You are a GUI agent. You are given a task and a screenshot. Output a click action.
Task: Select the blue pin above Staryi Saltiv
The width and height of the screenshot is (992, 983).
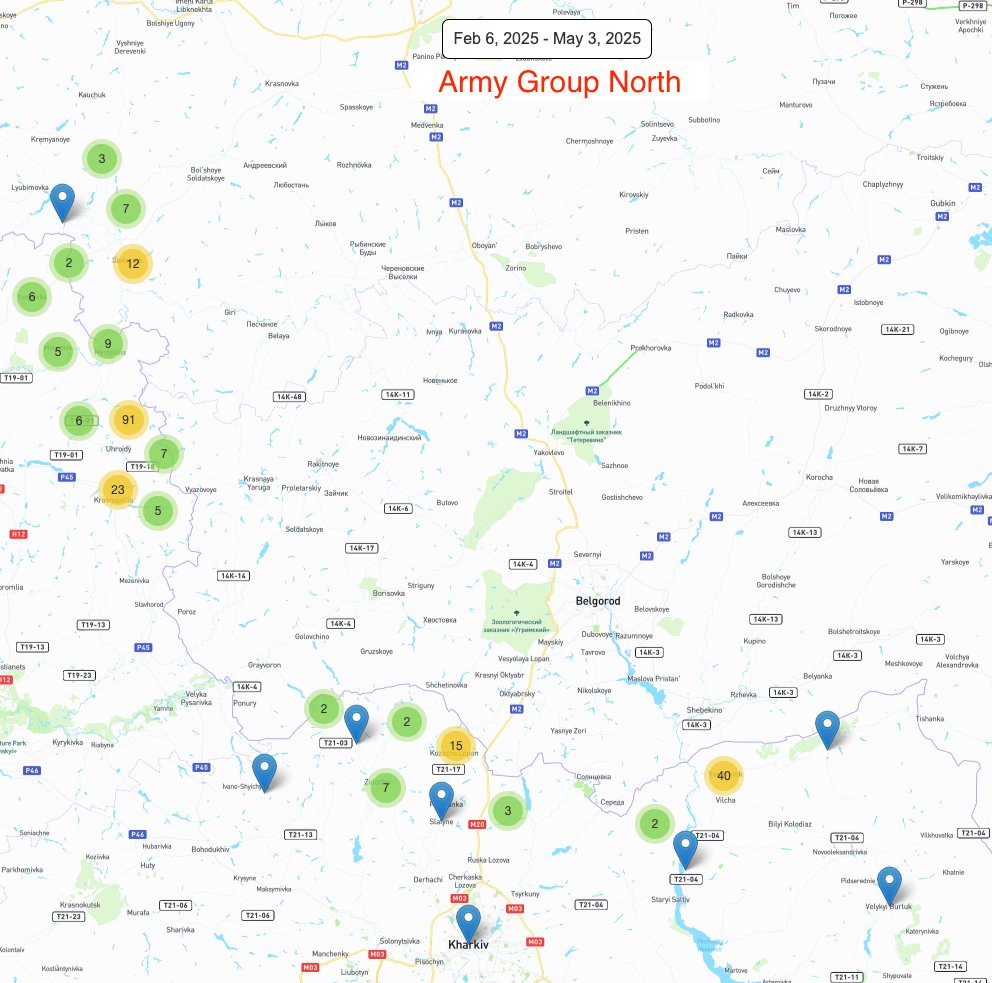point(685,848)
